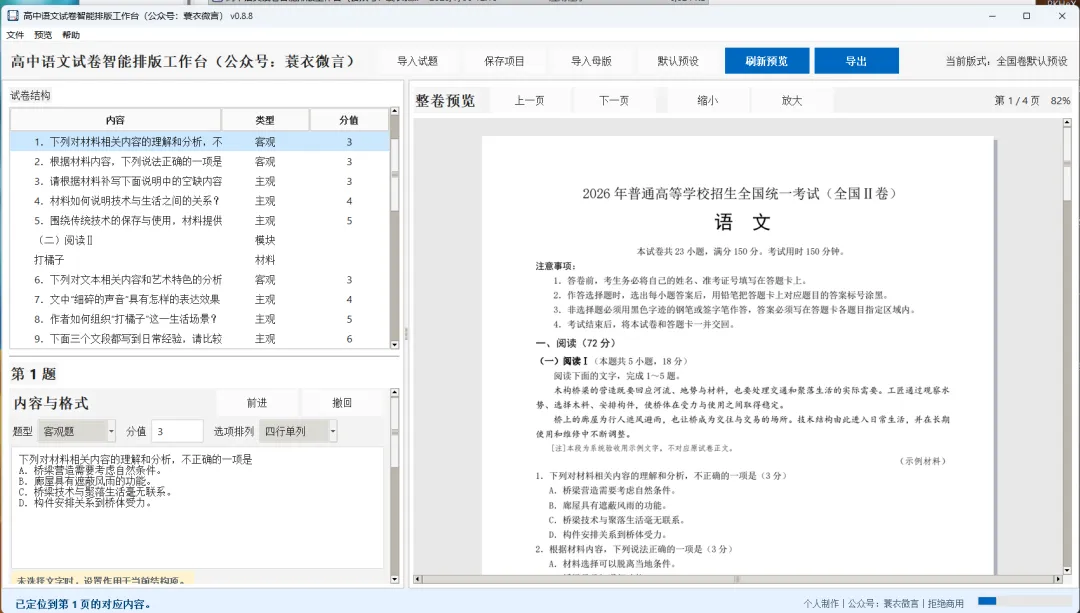Click the page indicator 第 1 / 4 页
1080x613 pixels.
pyautogui.click(x=1017, y=101)
